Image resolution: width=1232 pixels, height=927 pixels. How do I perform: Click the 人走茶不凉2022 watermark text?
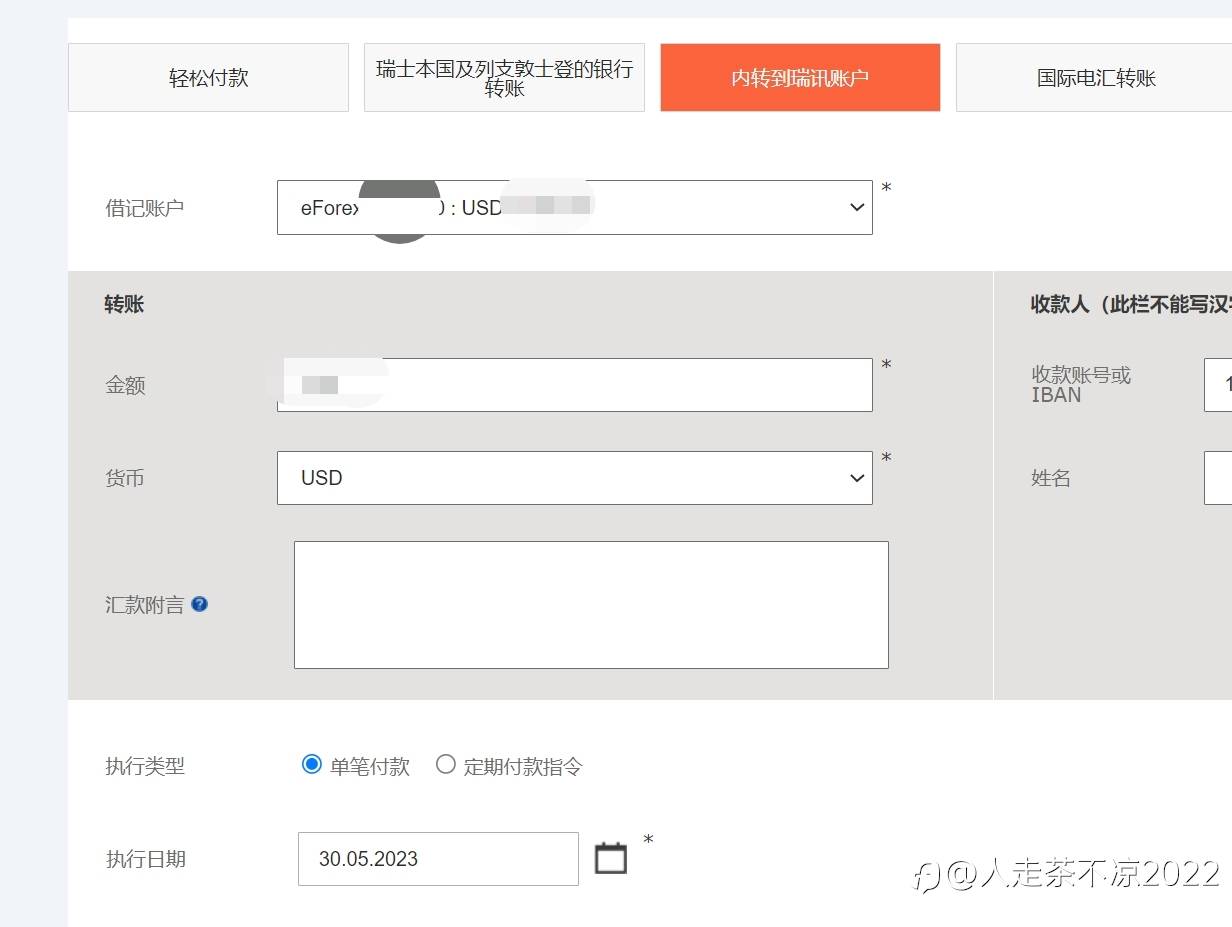pos(1085,874)
